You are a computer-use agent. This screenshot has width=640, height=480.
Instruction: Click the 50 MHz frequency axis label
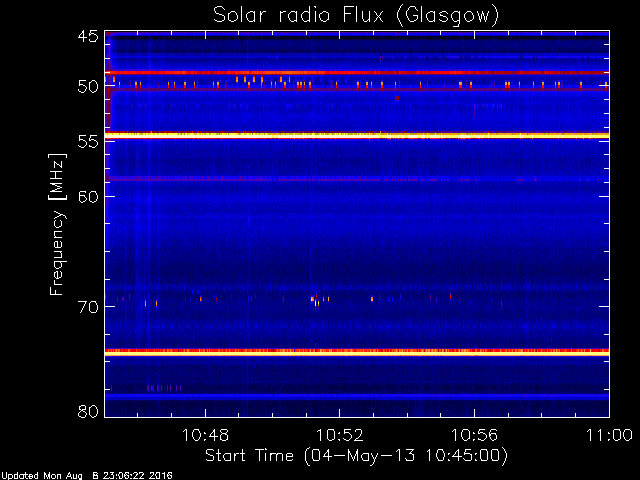click(88, 87)
